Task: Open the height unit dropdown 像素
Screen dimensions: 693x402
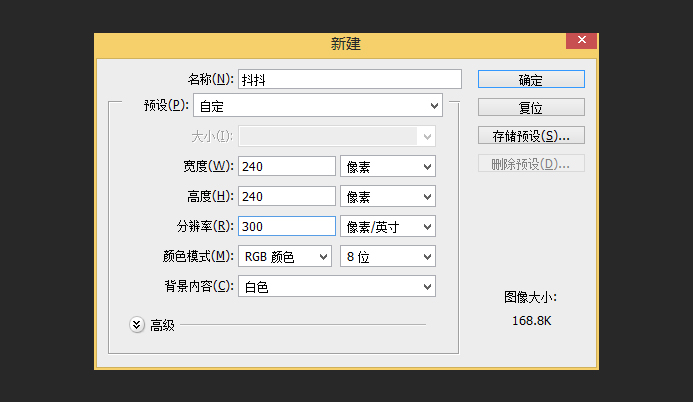Action: [388, 197]
